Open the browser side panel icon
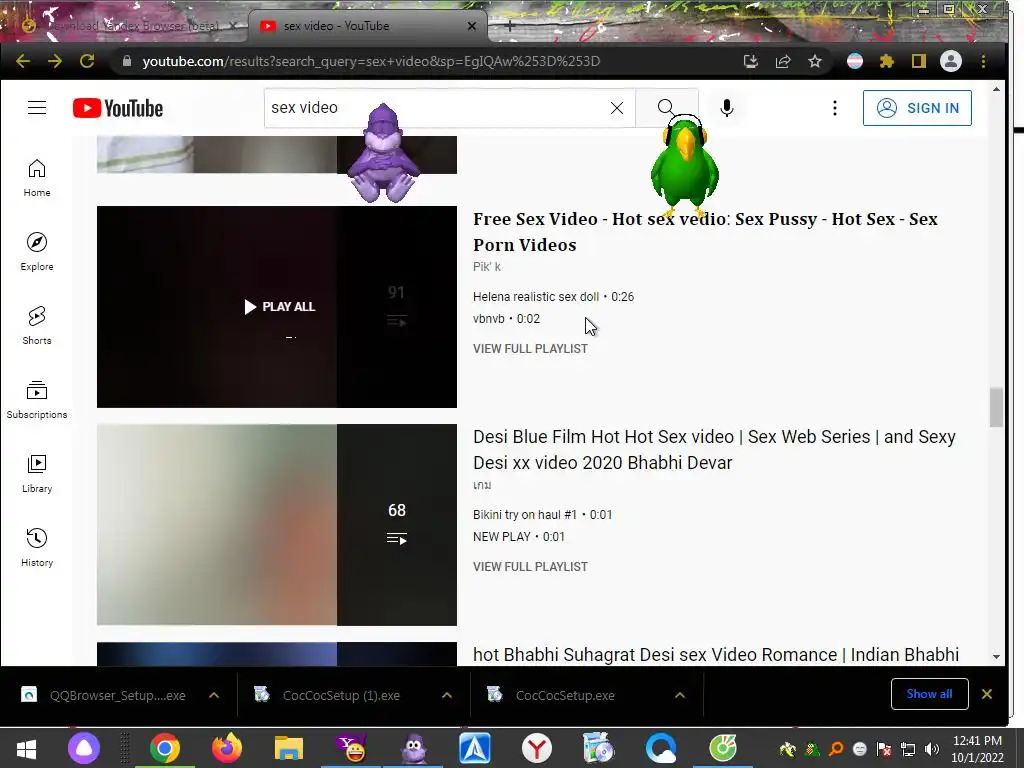 (x=919, y=61)
